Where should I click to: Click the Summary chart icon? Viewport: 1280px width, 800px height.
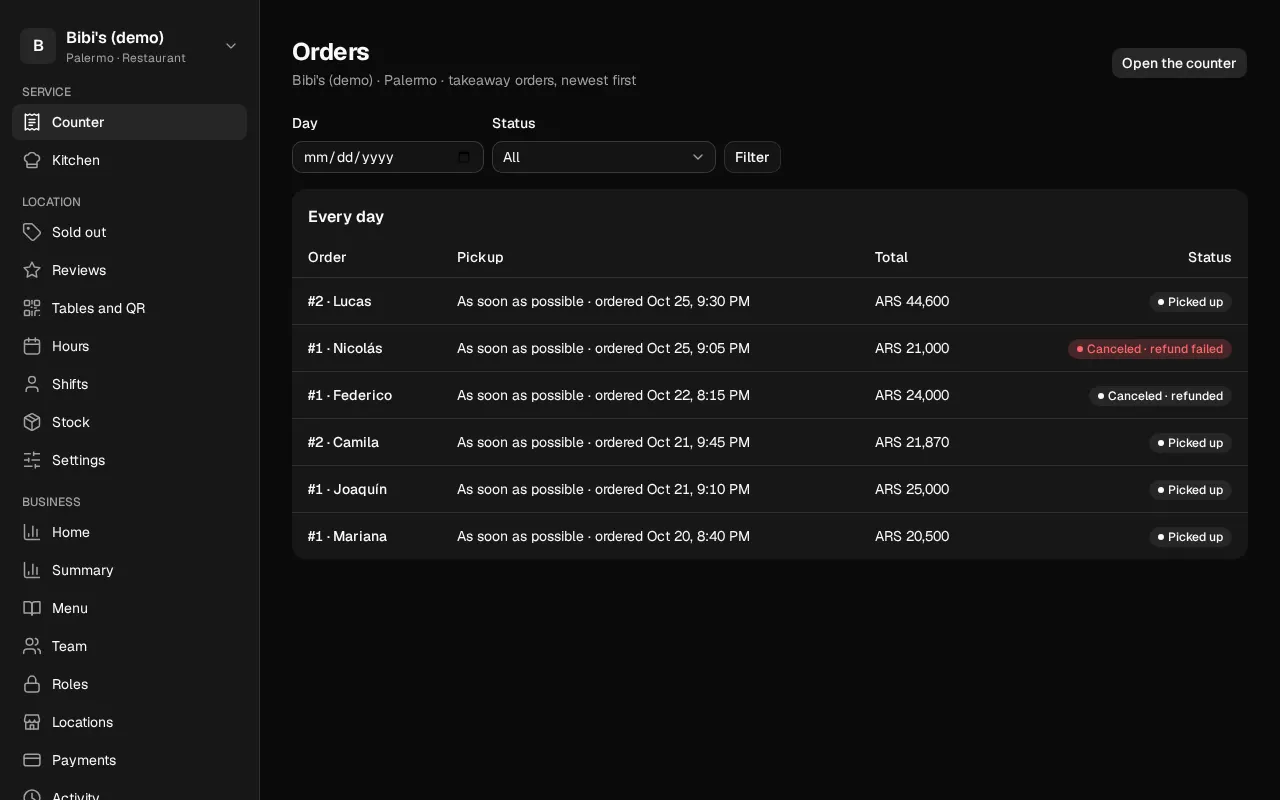(32, 570)
